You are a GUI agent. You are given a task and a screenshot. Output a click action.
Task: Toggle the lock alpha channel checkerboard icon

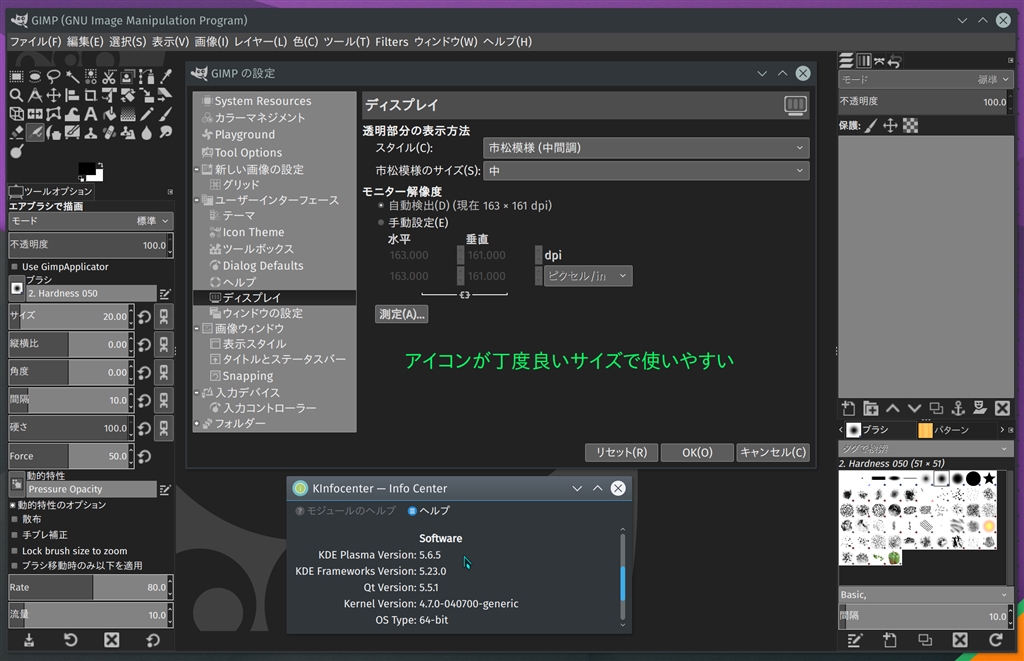pos(910,125)
